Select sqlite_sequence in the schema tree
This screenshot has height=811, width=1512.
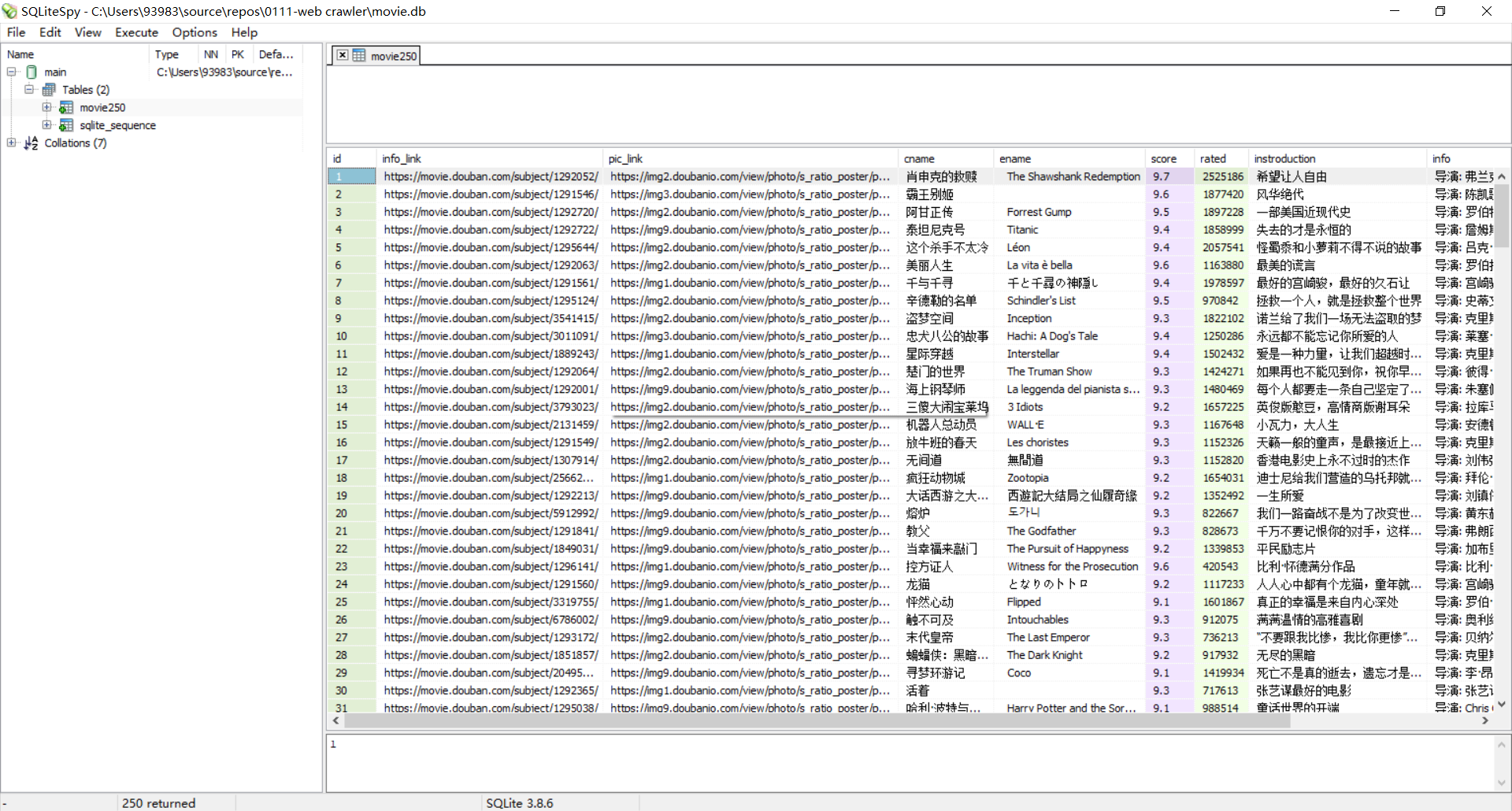pyautogui.click(x=117, y=125)
